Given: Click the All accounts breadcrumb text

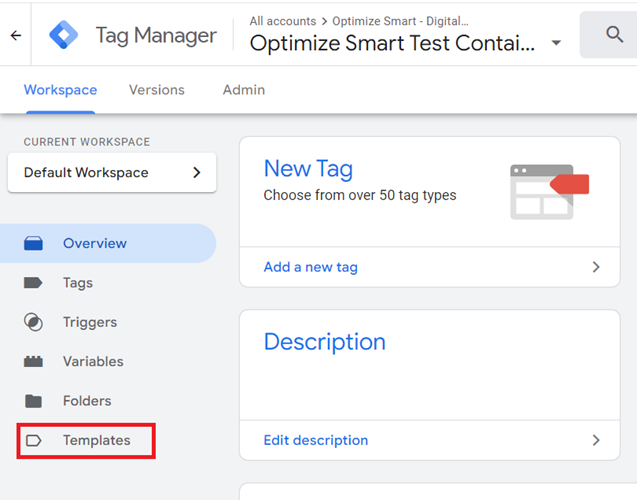Looking at the screenshot, I should point(282,20).
